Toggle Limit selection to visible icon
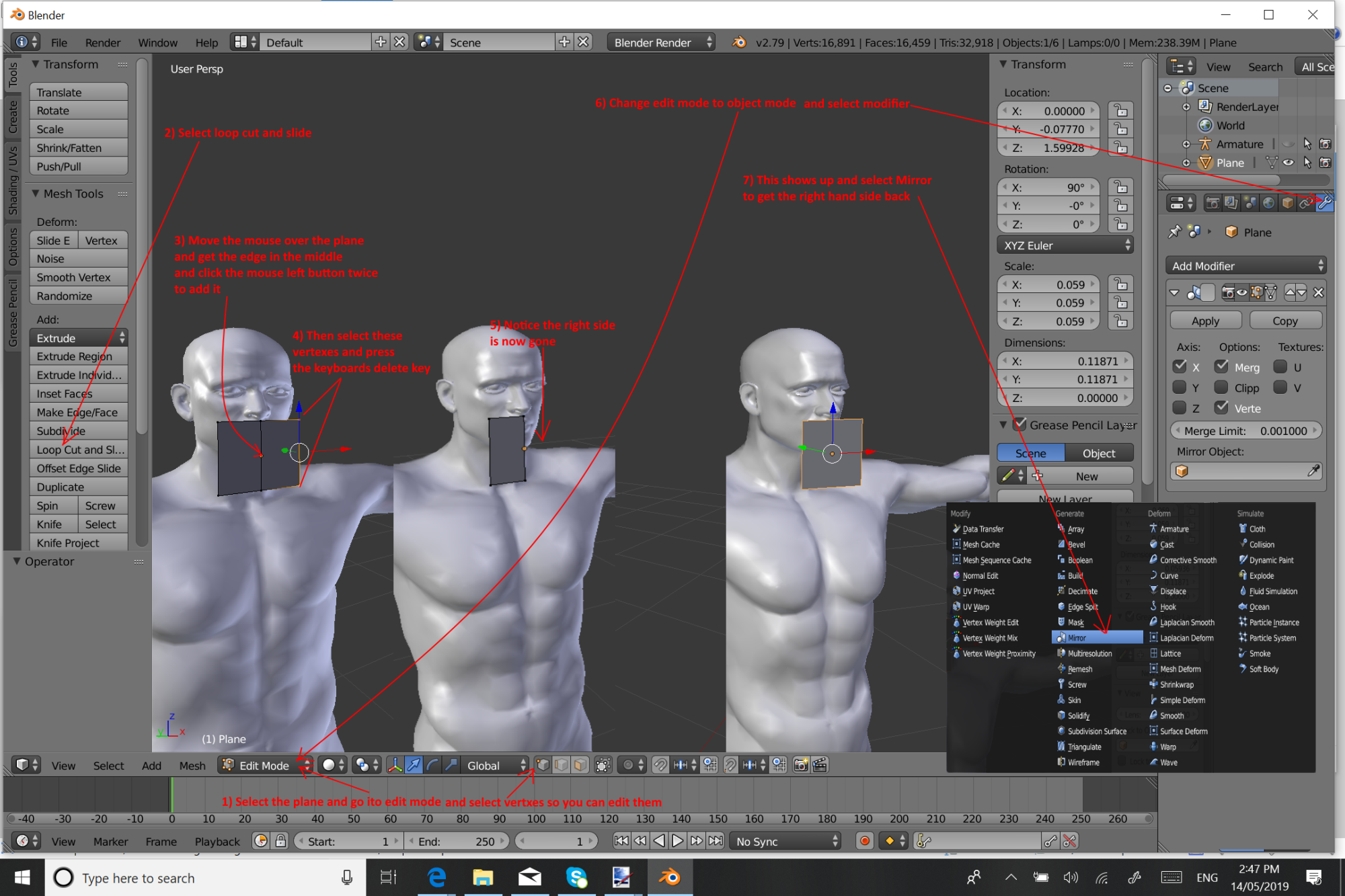Viewport: 1345px width, 896px height. point(603,765)
